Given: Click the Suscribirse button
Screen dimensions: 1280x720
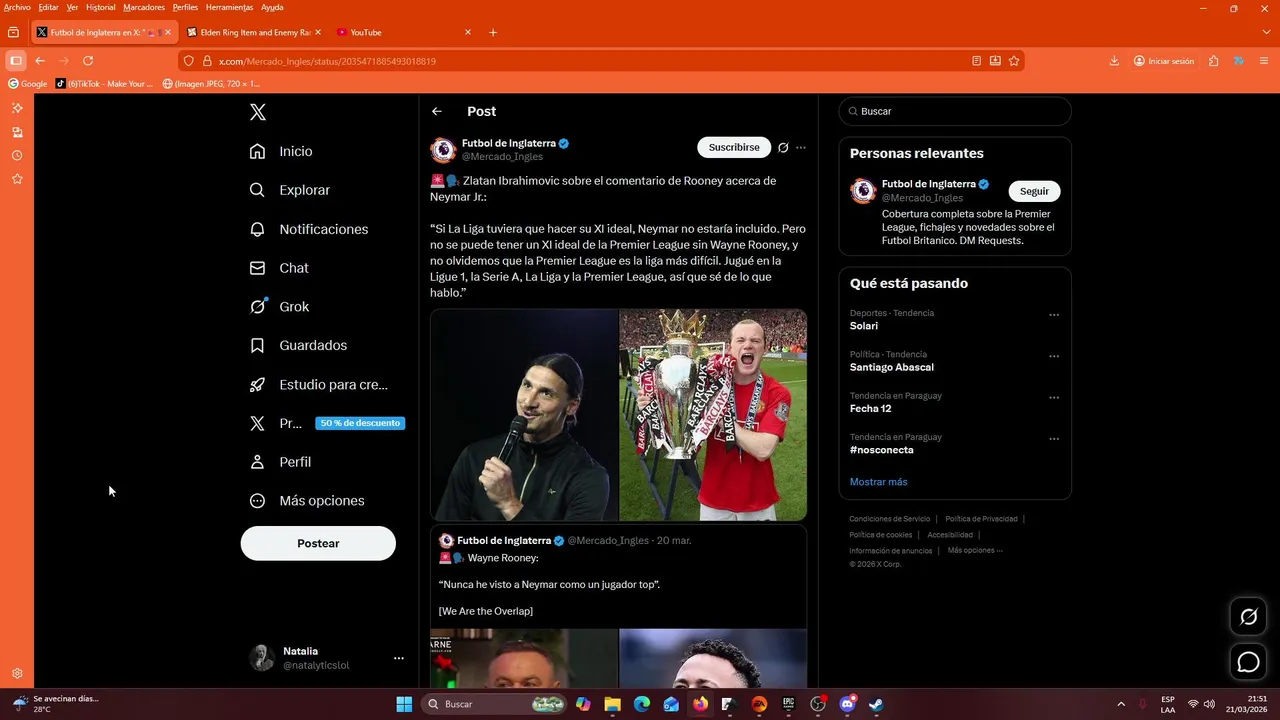Looking at the screenshot, I should pos(734,147).
